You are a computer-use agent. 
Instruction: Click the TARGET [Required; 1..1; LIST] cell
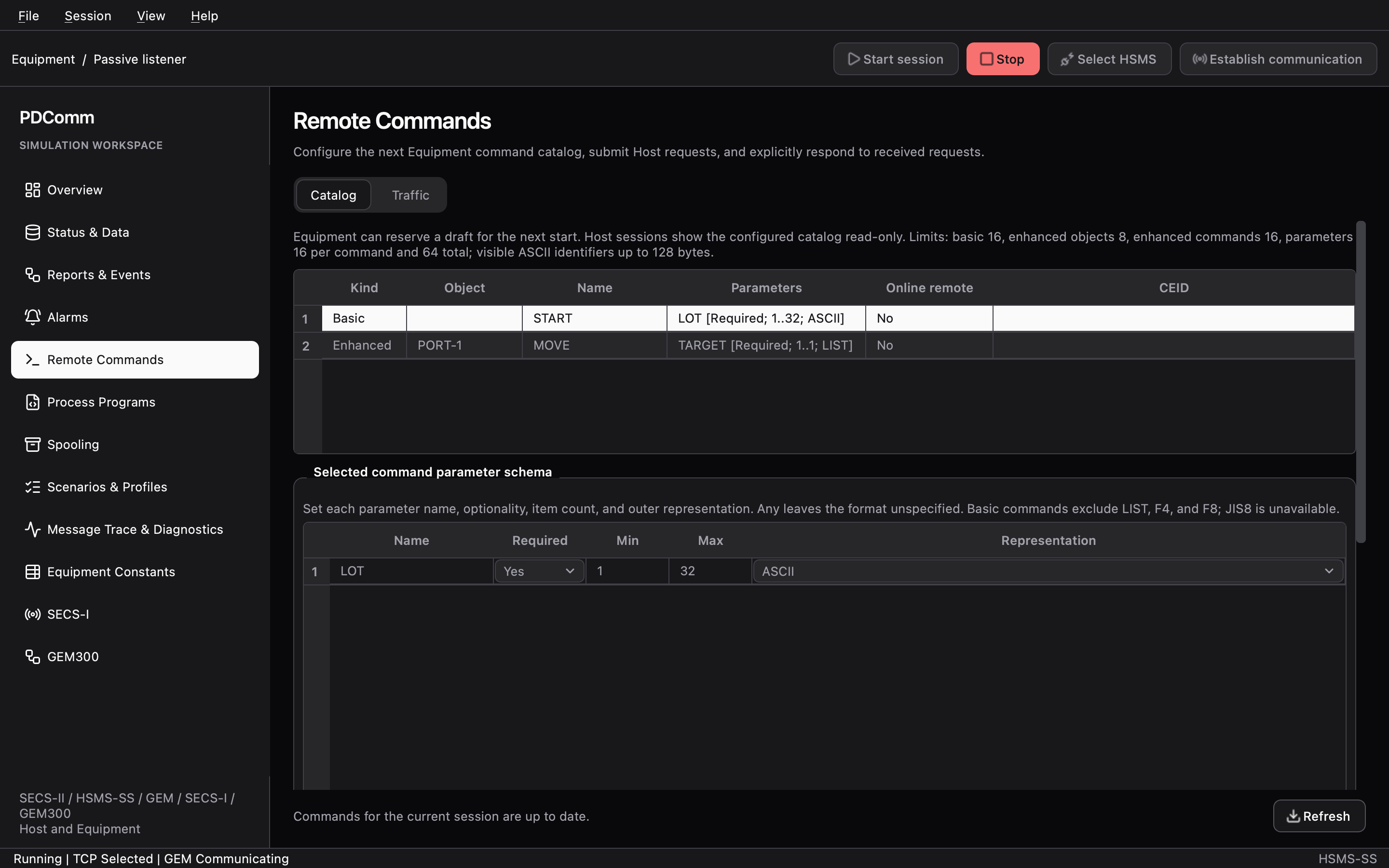tap(766, 346)
